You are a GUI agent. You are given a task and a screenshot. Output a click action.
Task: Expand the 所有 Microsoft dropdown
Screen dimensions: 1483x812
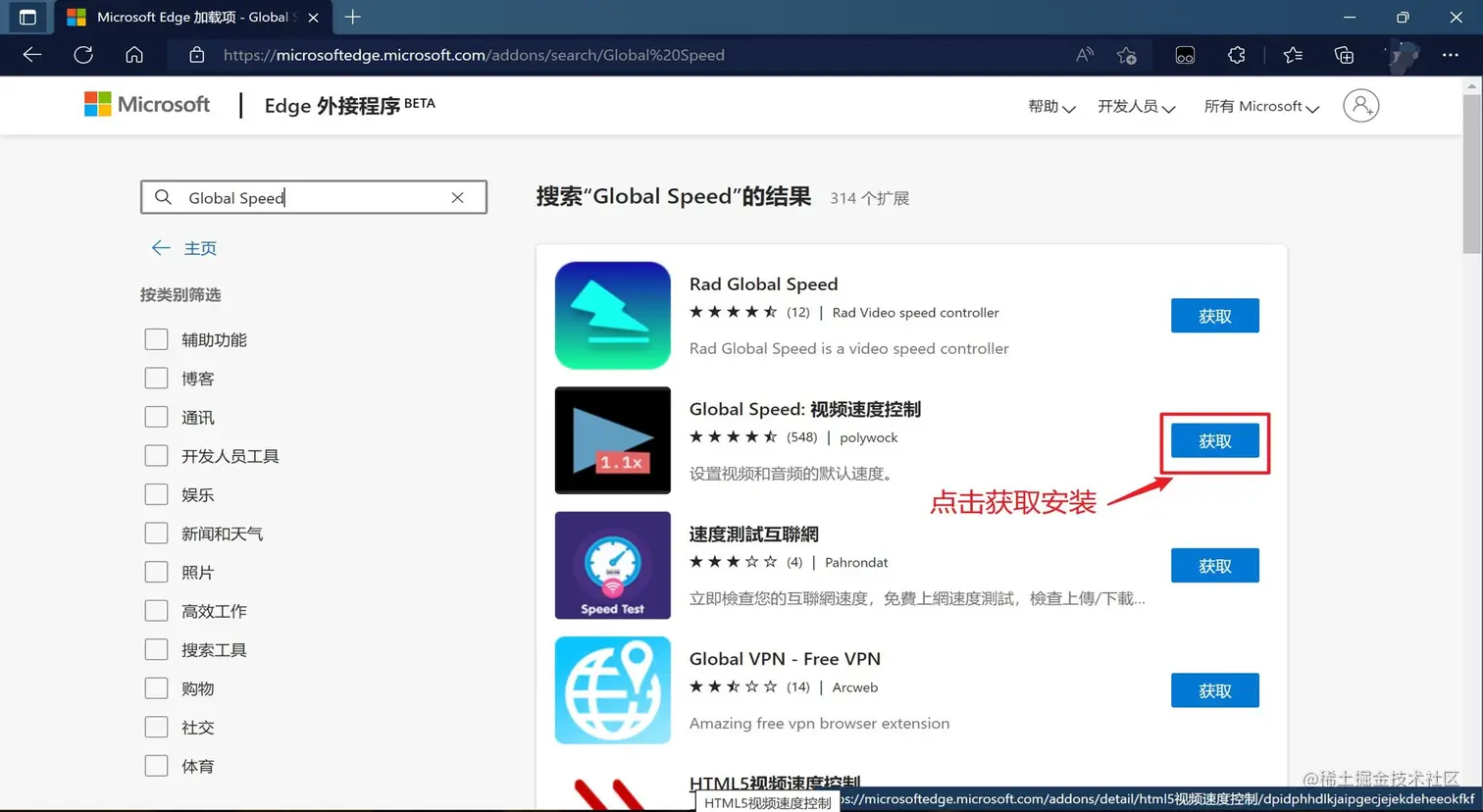pos(1260,106)
